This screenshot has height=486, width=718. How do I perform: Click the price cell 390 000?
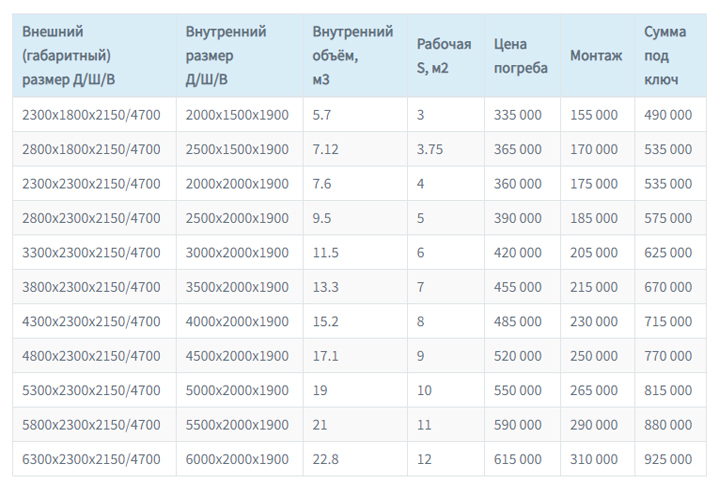click(518, 218)
